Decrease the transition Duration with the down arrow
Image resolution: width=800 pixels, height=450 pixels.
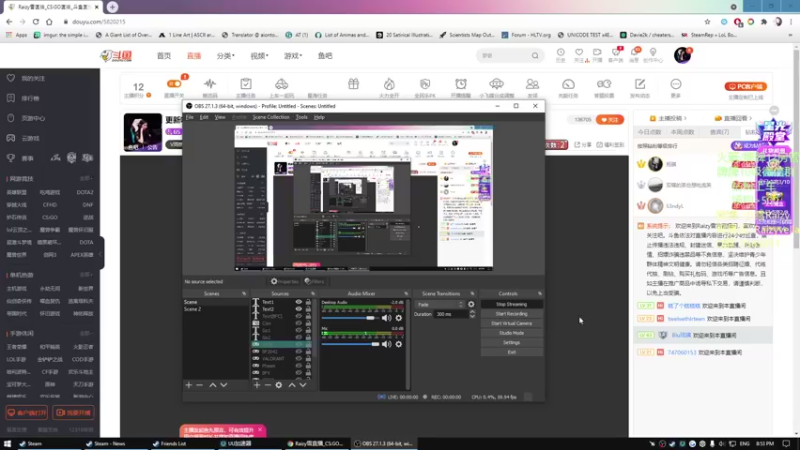click(x=472, y=316)
